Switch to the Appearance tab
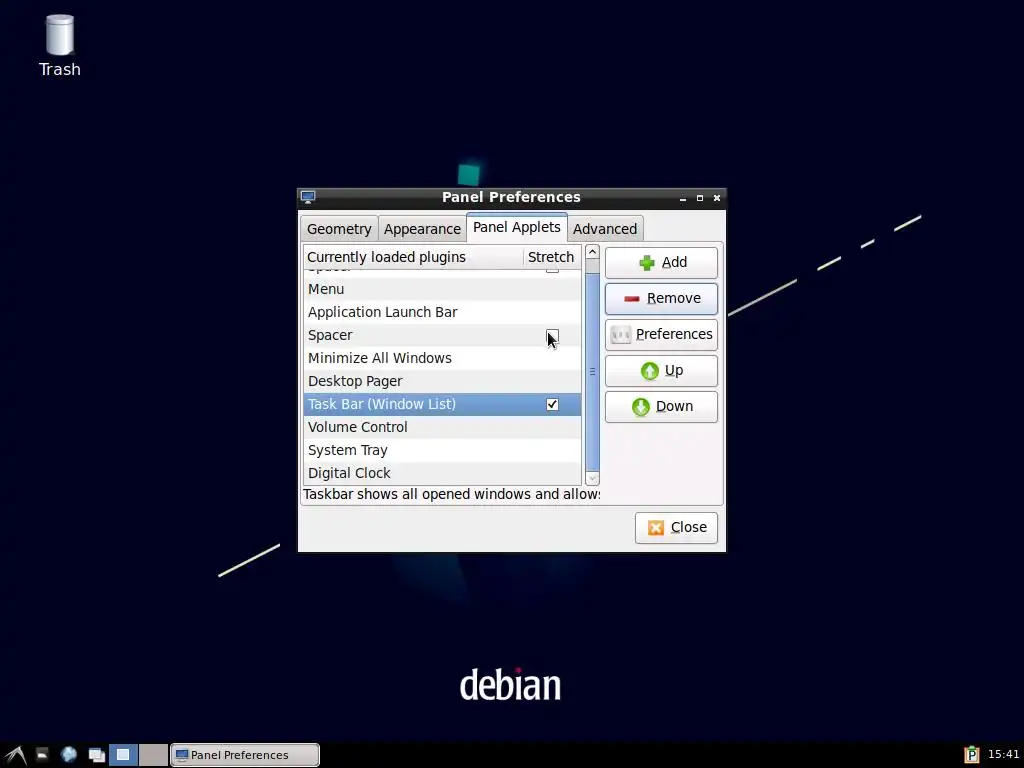The height and width of the screenshot is (768, 1024). 422,229
